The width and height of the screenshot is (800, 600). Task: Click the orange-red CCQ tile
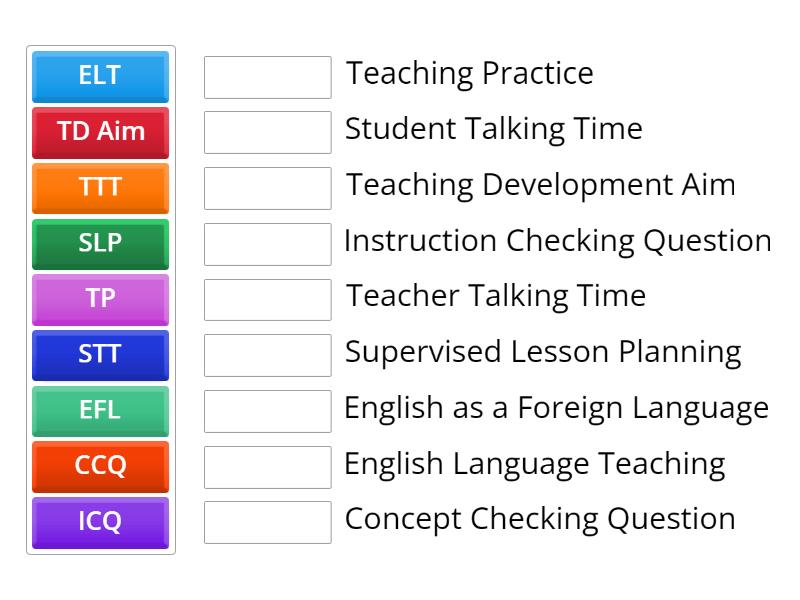[x=100, y=467]
